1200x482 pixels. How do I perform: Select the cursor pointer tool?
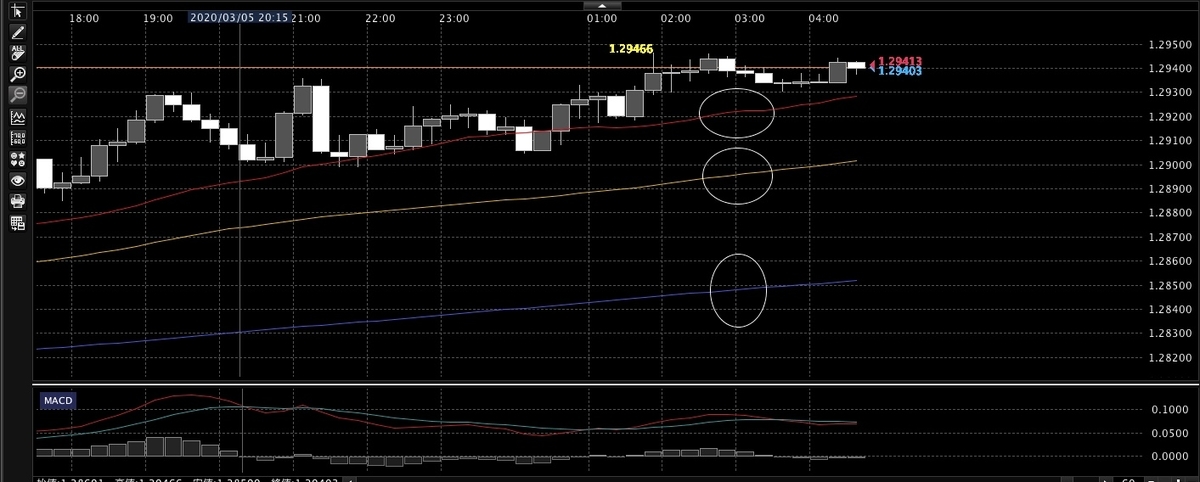18,11
